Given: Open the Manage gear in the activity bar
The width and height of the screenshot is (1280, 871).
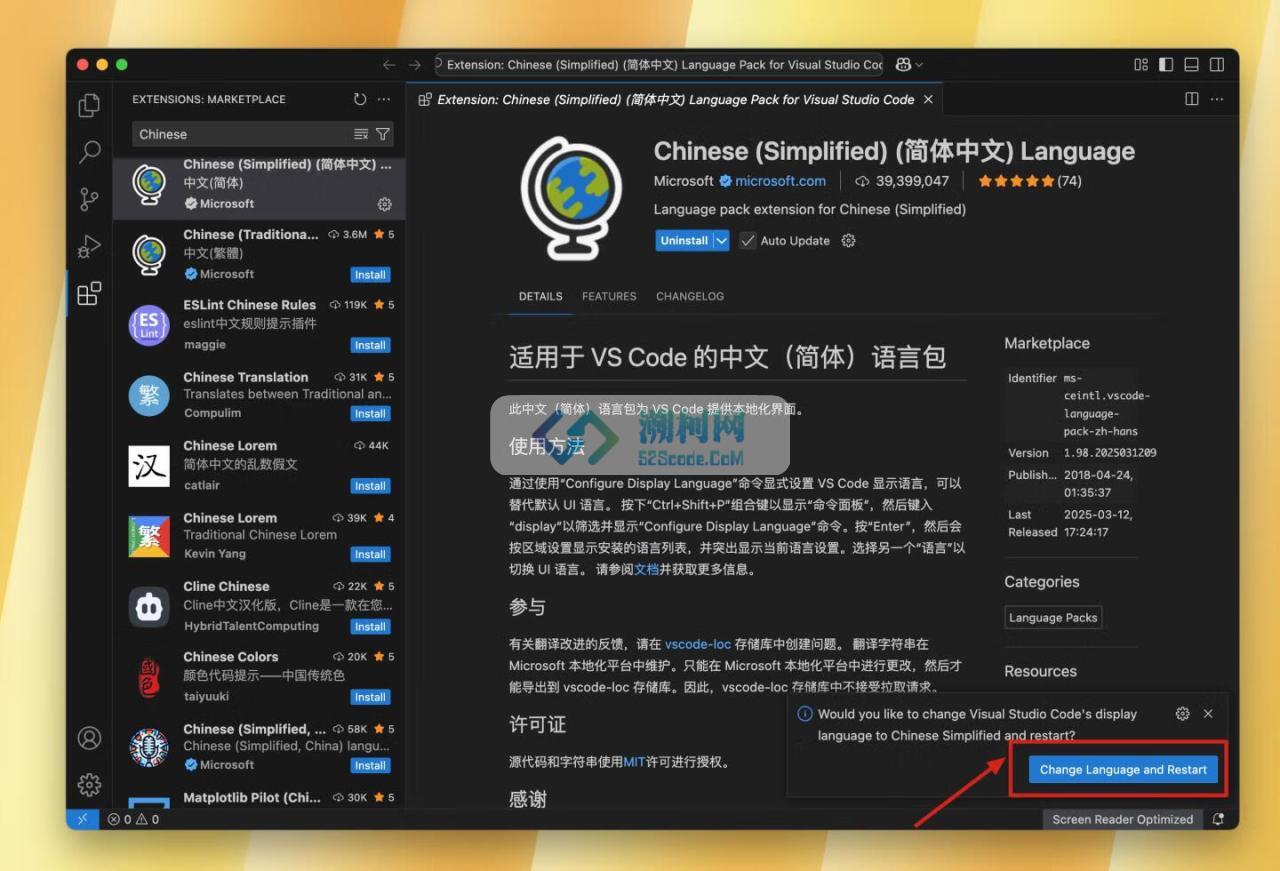Looking at the screenshot, I should pos(89,784).
